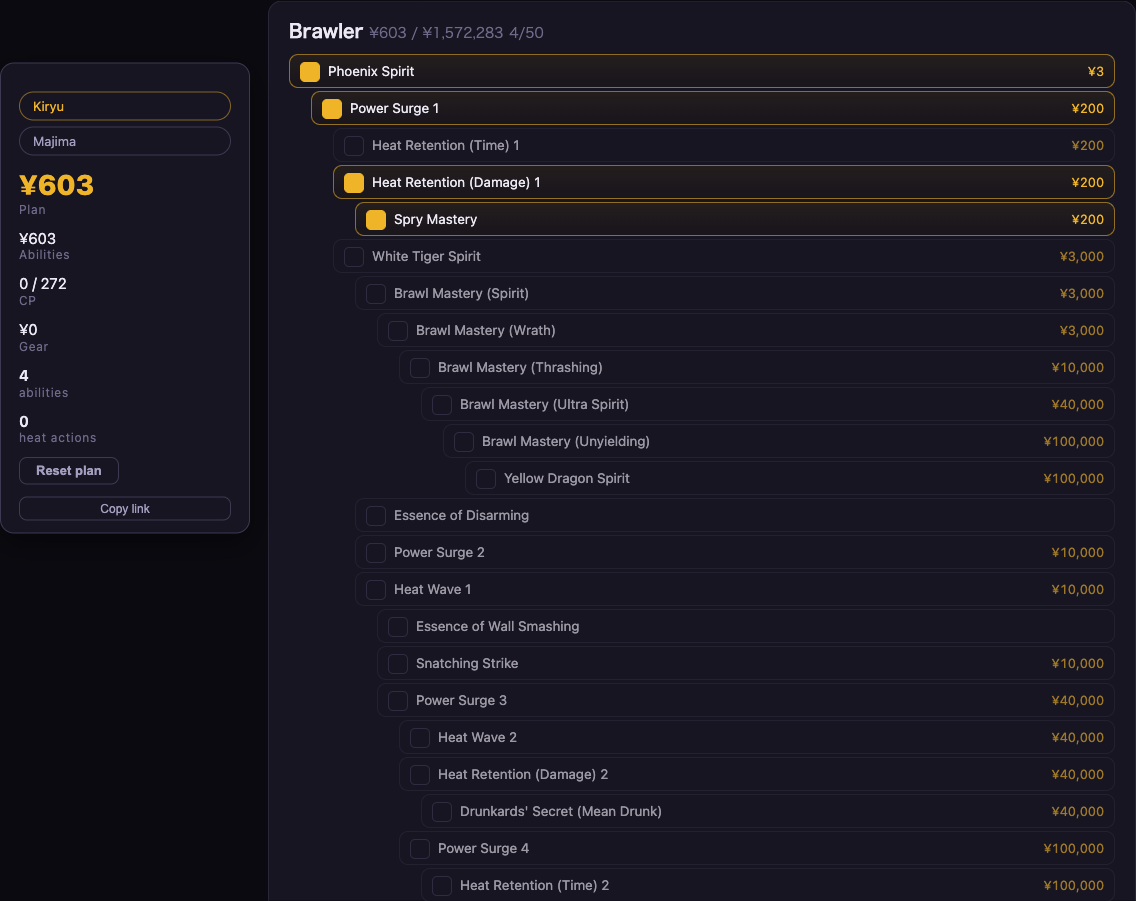Check the Essence of Wall Smashing checkbox
The width and height of the screenshot is (1136, 901).
(x=398, y=626)
